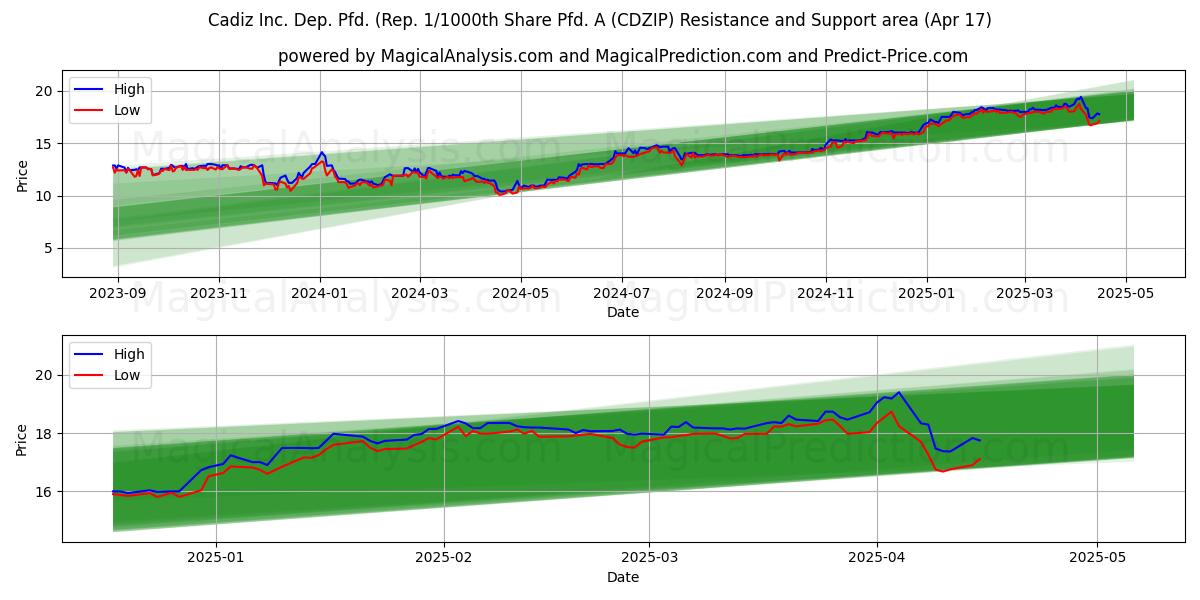Click the '2025-03' tick in bottom chart
The width and height of the screenshot is (1200, 600).
649,558
